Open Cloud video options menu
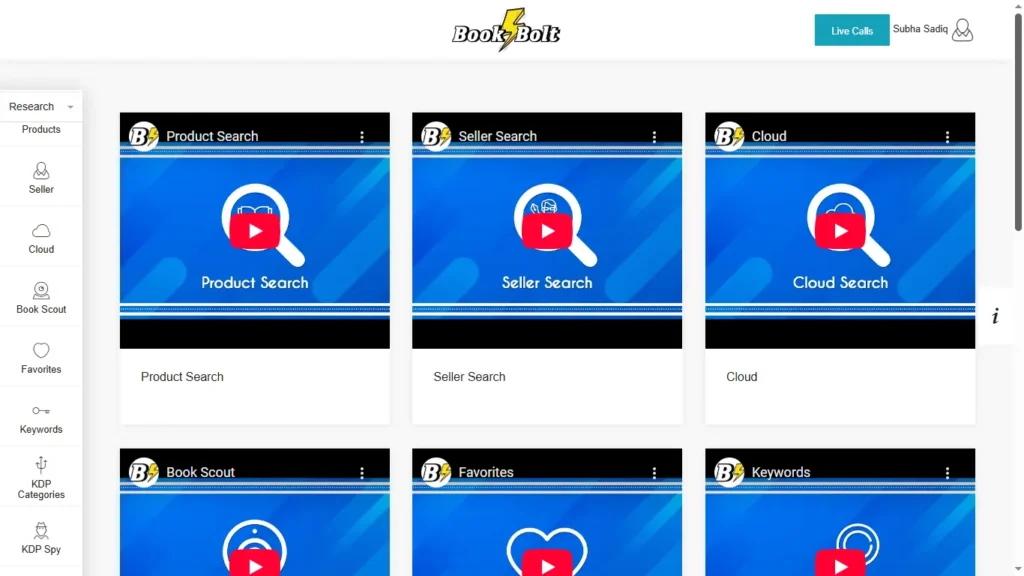Screen dimensions: 1024x576 (x=948, y=136)
